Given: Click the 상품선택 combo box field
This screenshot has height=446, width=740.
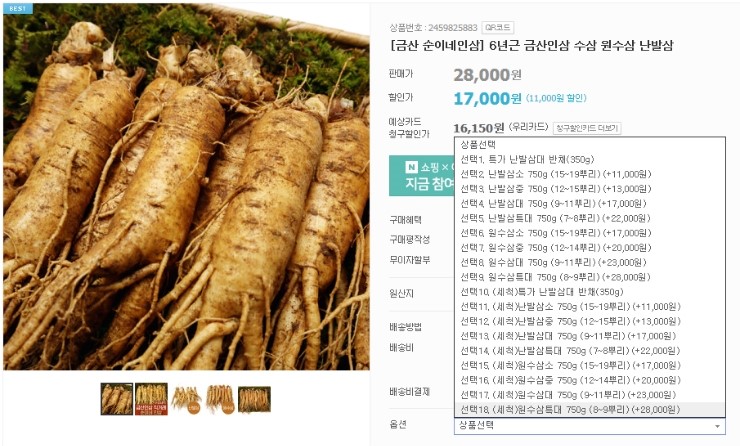Looking at the screenshot, I should point(589,426).
